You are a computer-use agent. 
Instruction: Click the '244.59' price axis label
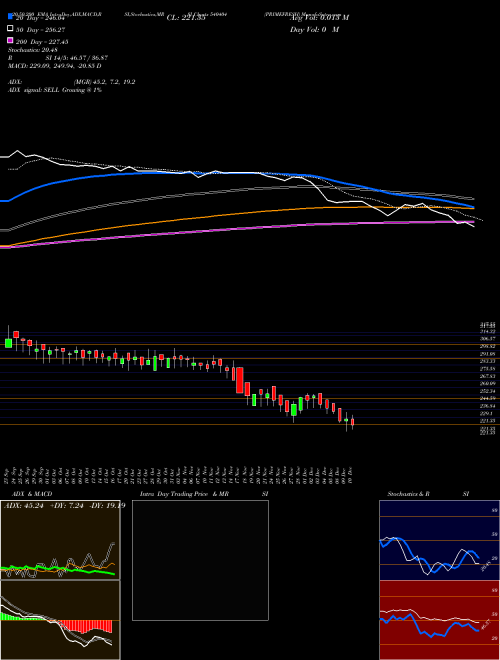[x=487, y=398]
